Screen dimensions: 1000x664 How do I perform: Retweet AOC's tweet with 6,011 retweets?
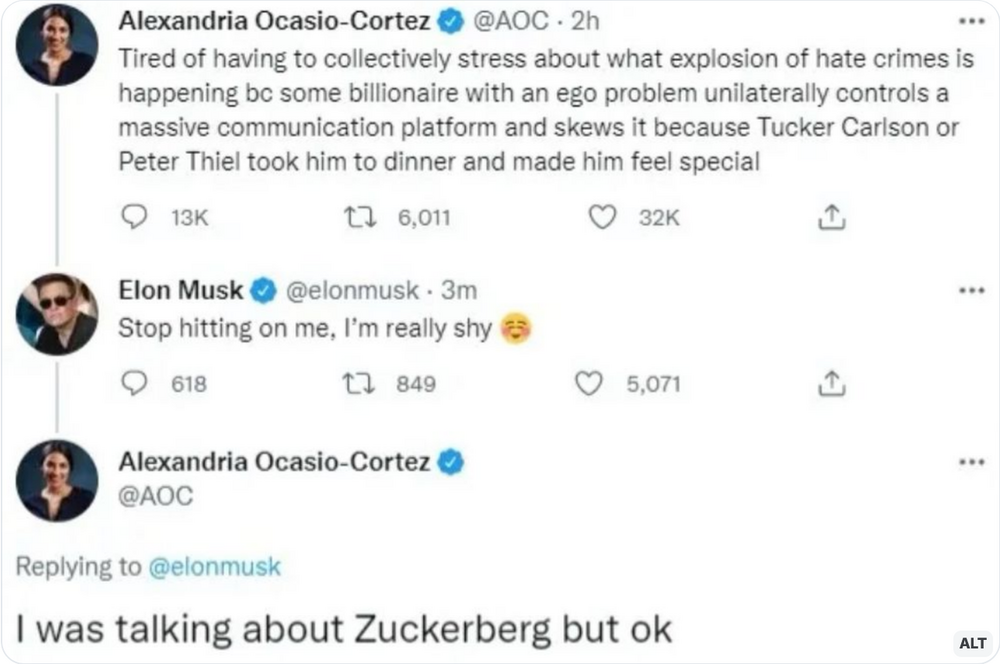(x=357, y=217)
